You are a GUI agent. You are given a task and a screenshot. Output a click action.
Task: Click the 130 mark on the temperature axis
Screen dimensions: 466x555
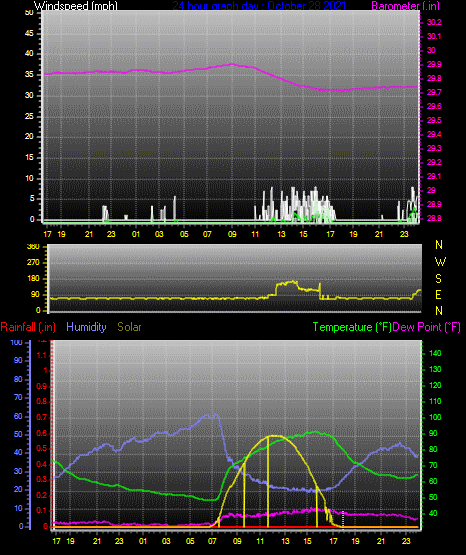point(435,369)
